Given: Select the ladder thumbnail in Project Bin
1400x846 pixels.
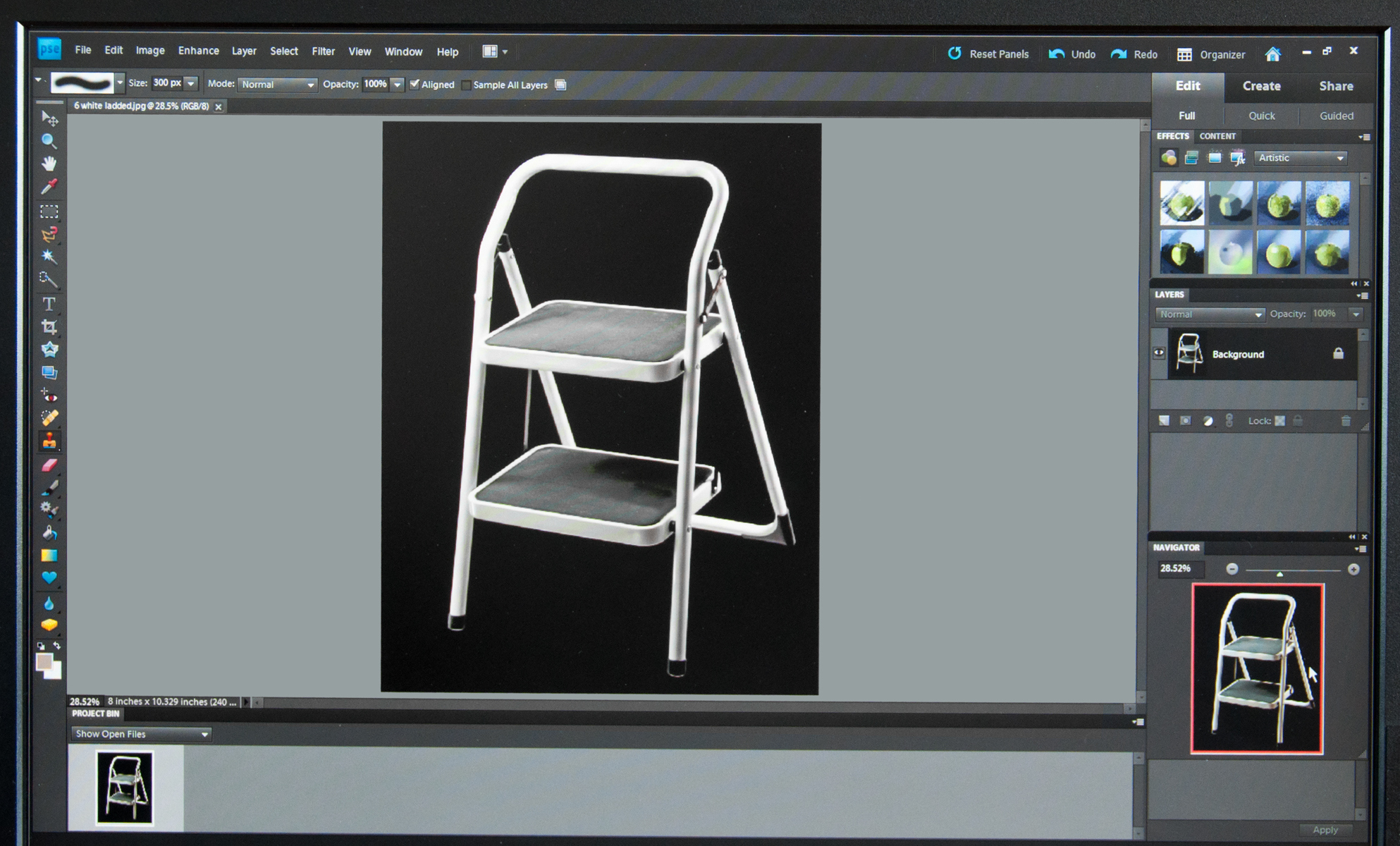Looking at the screenshot, I should tap(125, 787).
